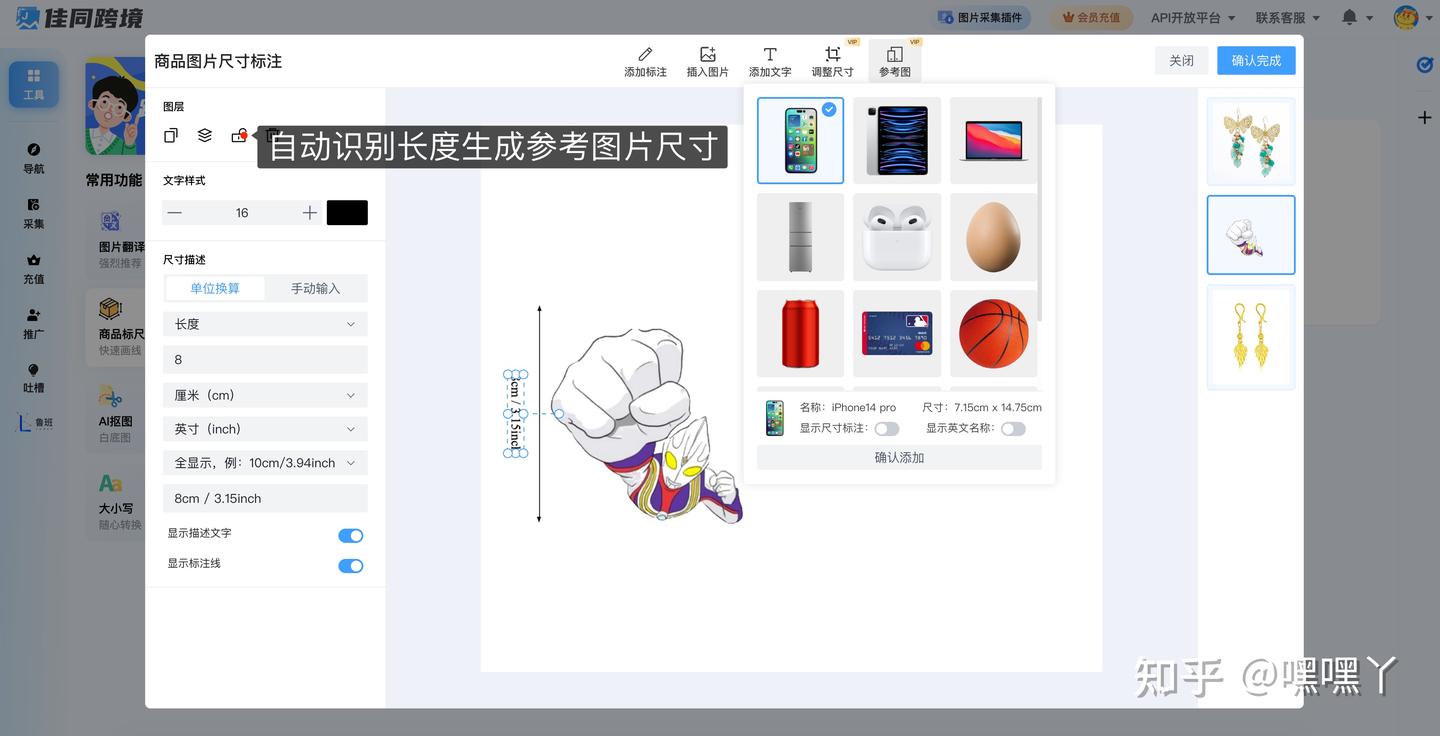The height and width of the screenshot is (736, 1440).
Task: Duplicate the layer via copy icon
Action: 170,135
